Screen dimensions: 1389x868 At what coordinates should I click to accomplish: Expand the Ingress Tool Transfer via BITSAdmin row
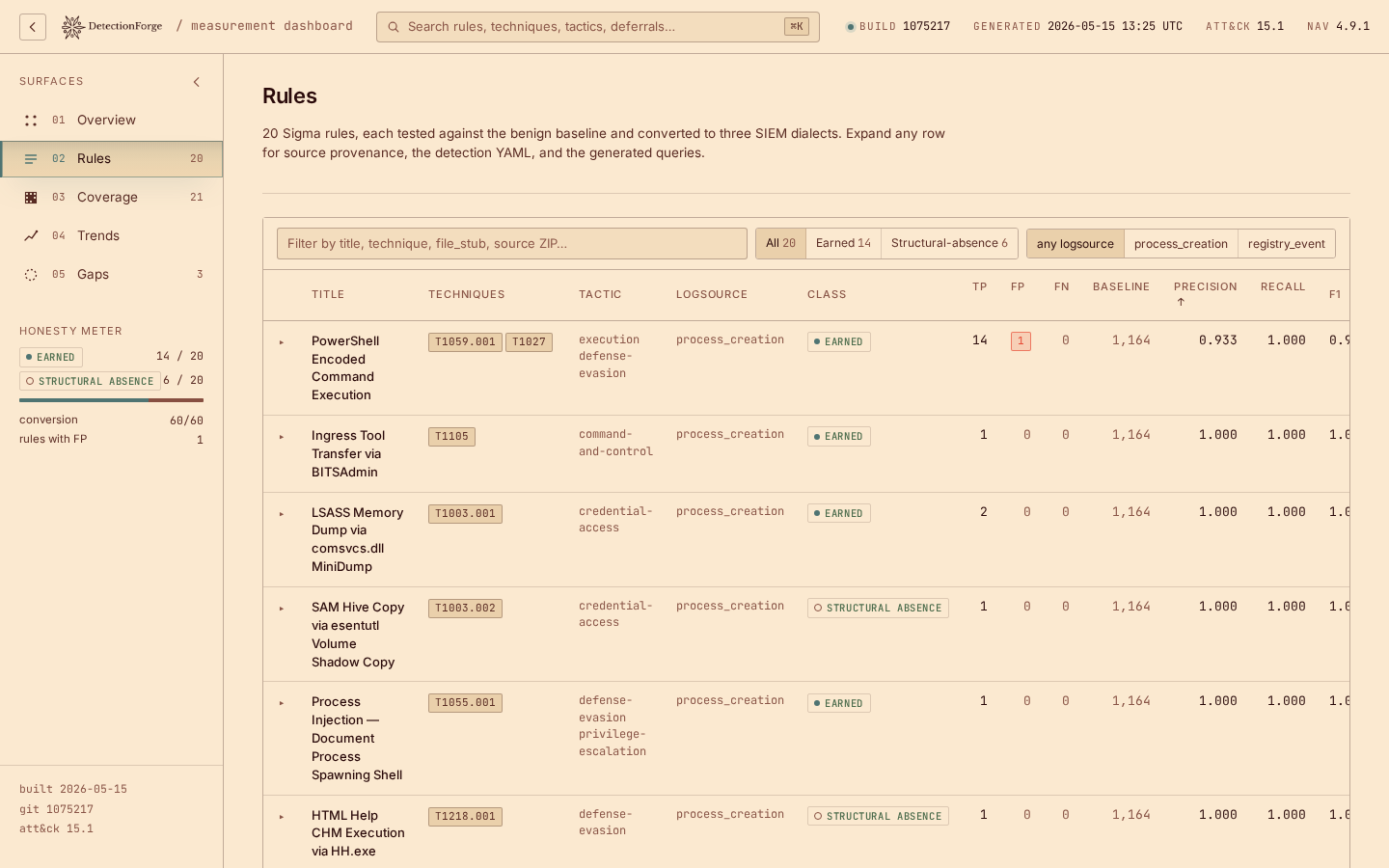click(x=282, y=437)
